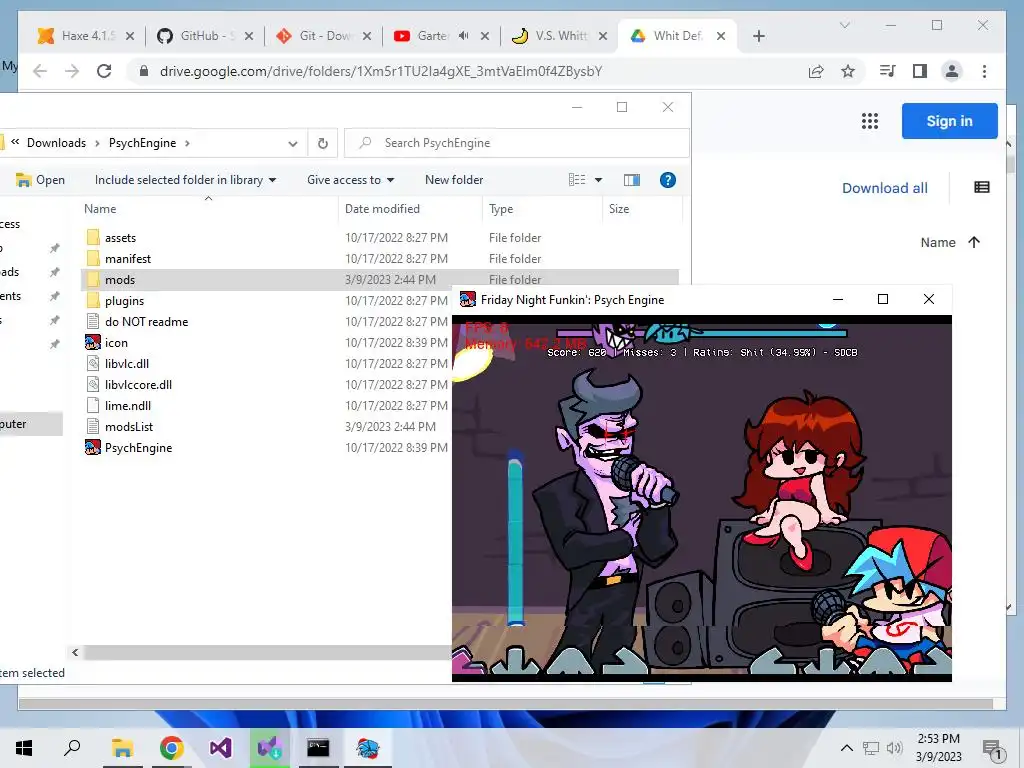
Task: Toggle Chrome side panel icon
Action: pyautogui.click(x=920, y=71)
